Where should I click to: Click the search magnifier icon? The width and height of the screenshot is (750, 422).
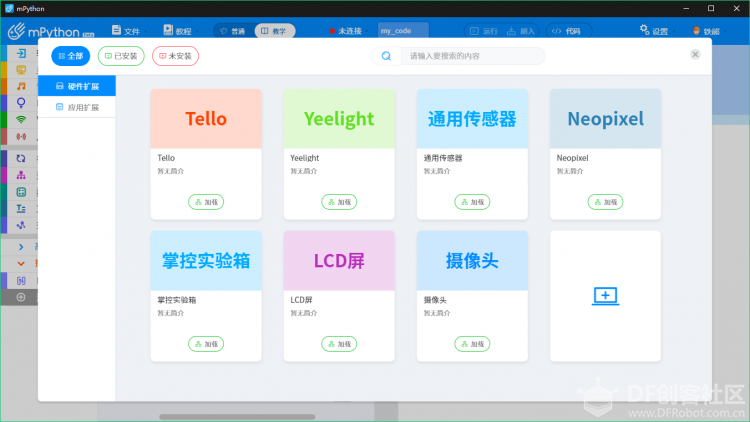click(386, 56)
